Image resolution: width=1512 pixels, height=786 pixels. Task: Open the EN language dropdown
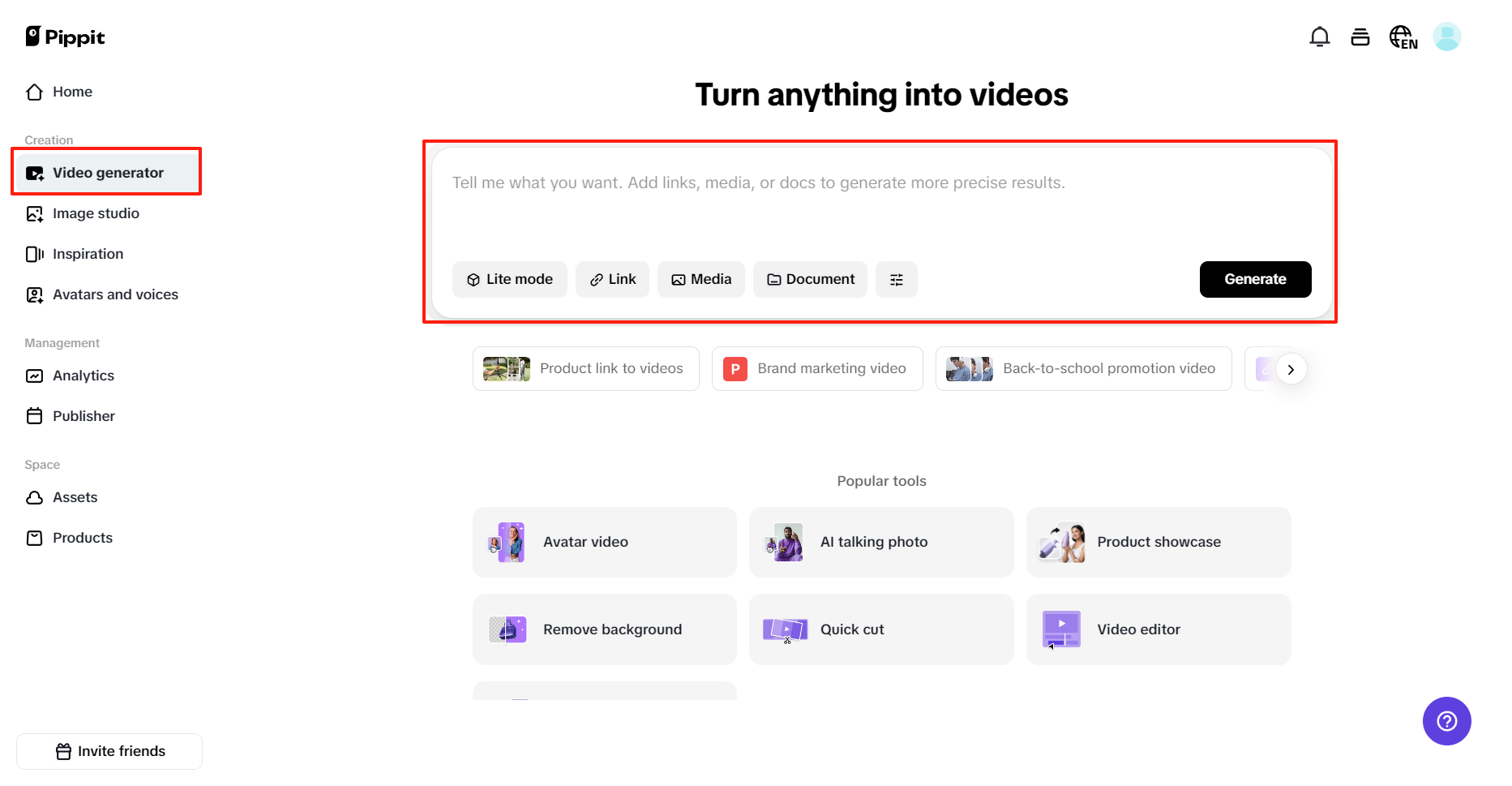pyautogui.click(x=1403, y=37)
